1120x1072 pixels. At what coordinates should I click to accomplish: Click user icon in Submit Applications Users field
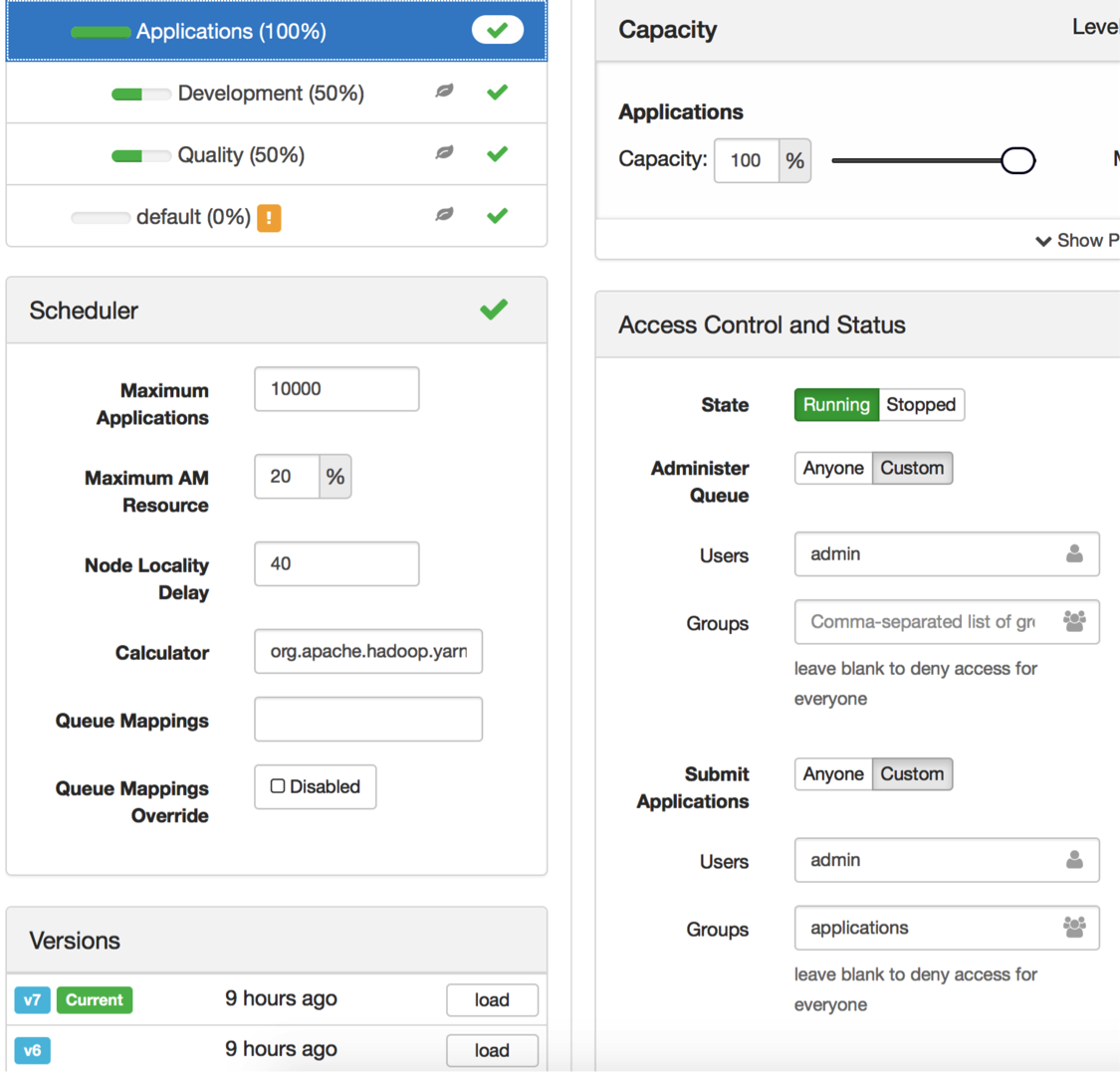(x=1074, y=859)
